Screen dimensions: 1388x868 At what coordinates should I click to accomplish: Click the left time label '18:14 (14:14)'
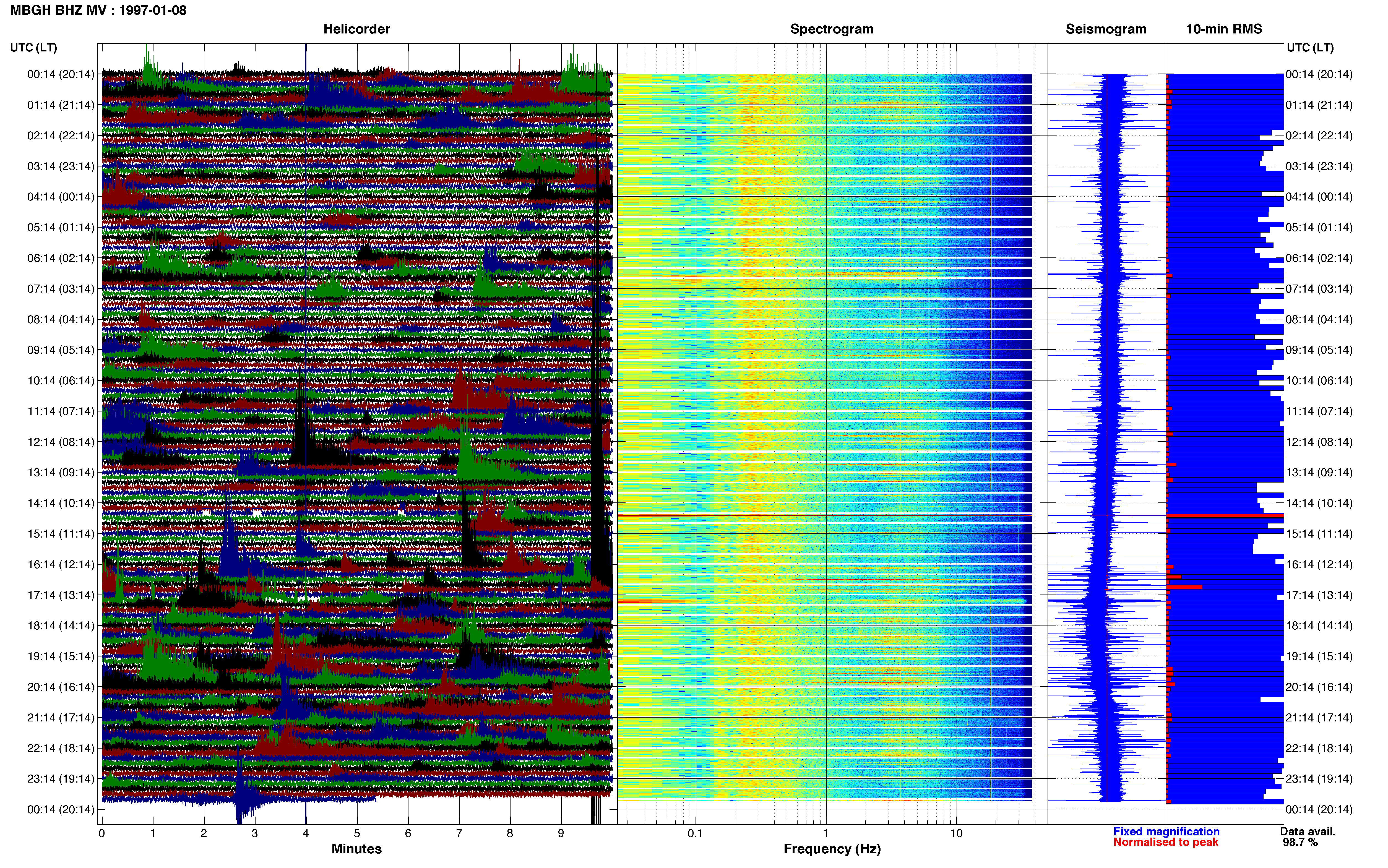[x=61, y=626]
